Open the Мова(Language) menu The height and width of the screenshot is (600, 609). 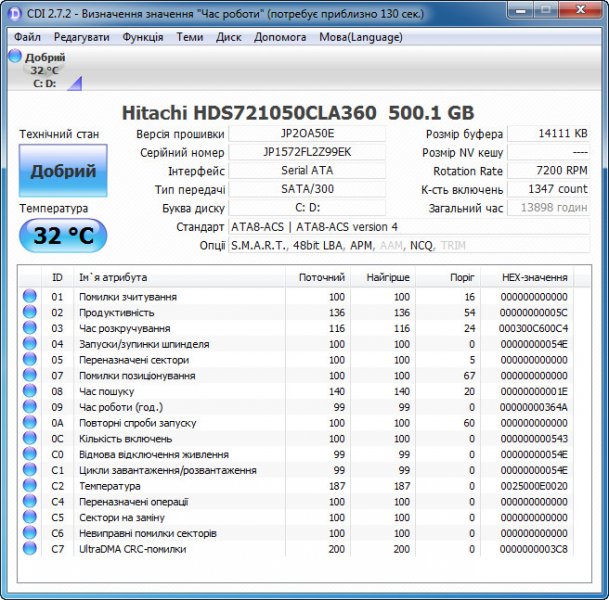[x=361, y=37]
